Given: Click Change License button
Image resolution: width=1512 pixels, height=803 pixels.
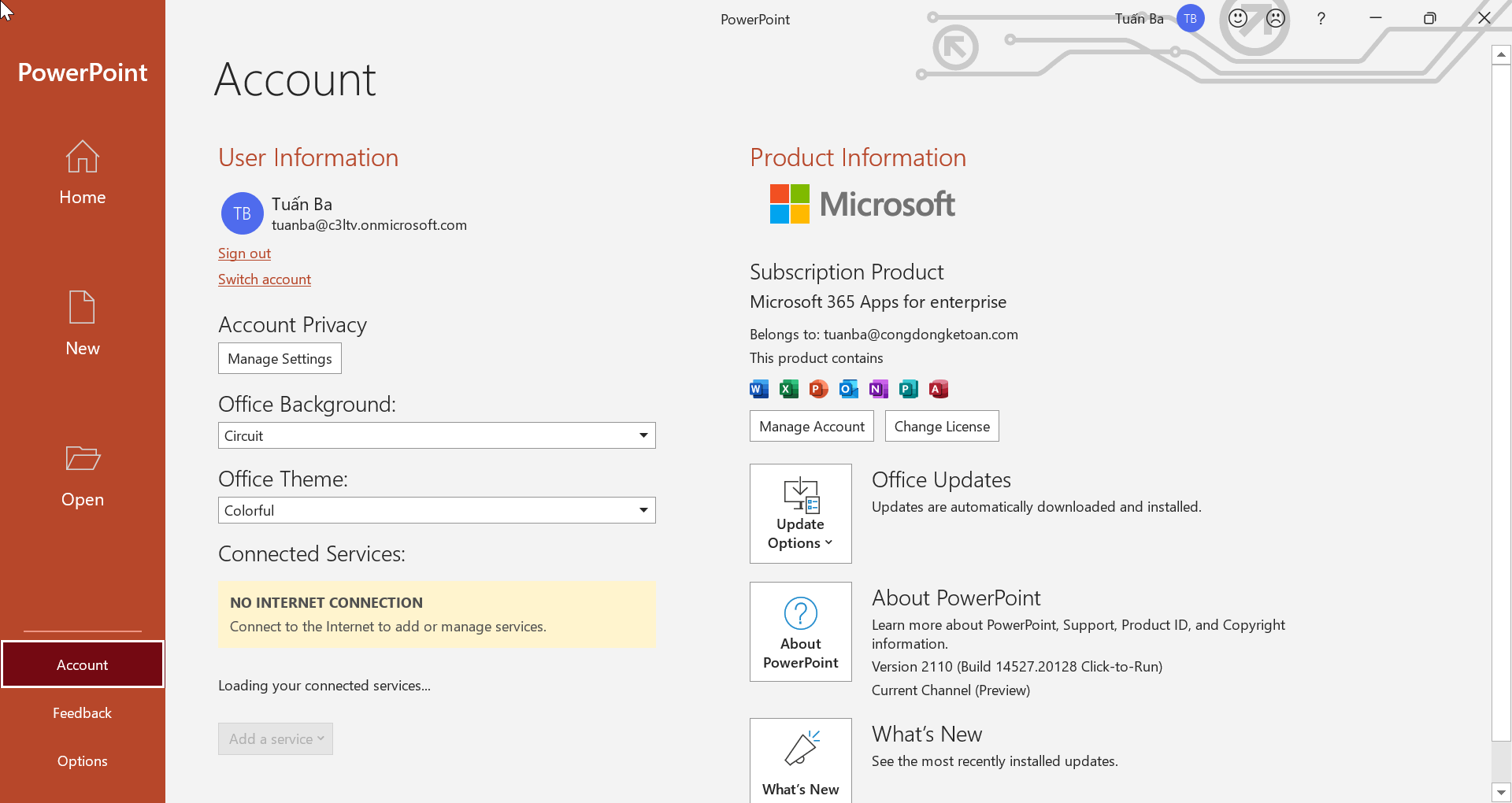Looking at the screenshot, I should (x=942, y=426).
